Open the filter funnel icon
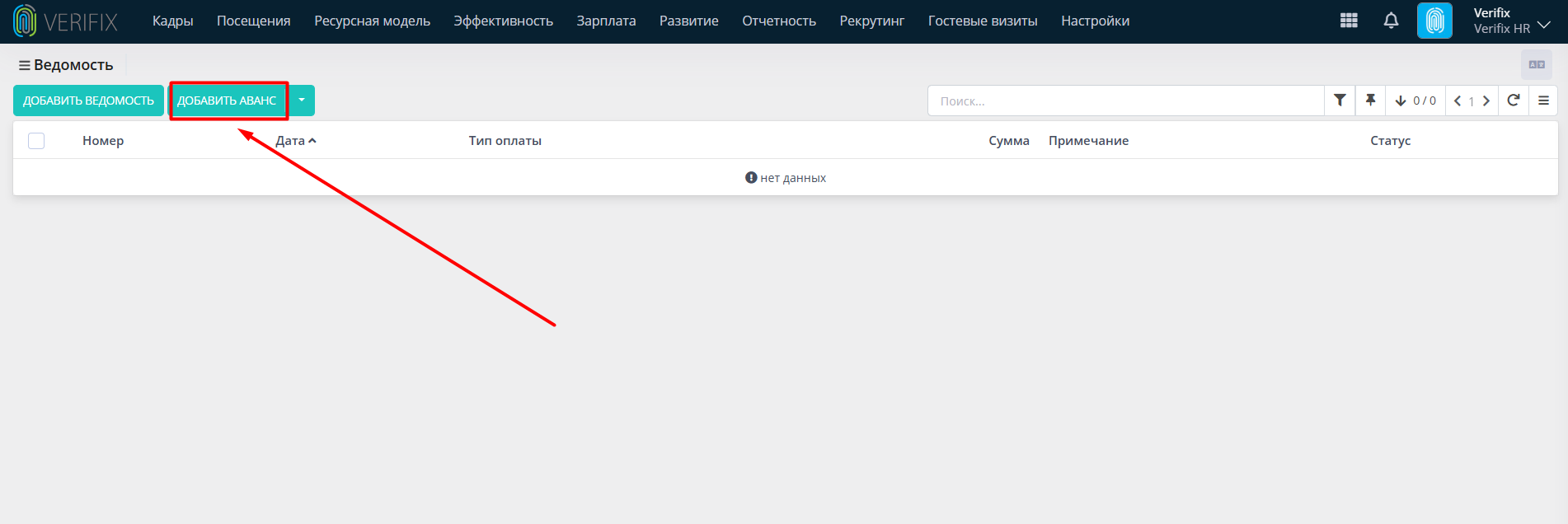 1340,101
